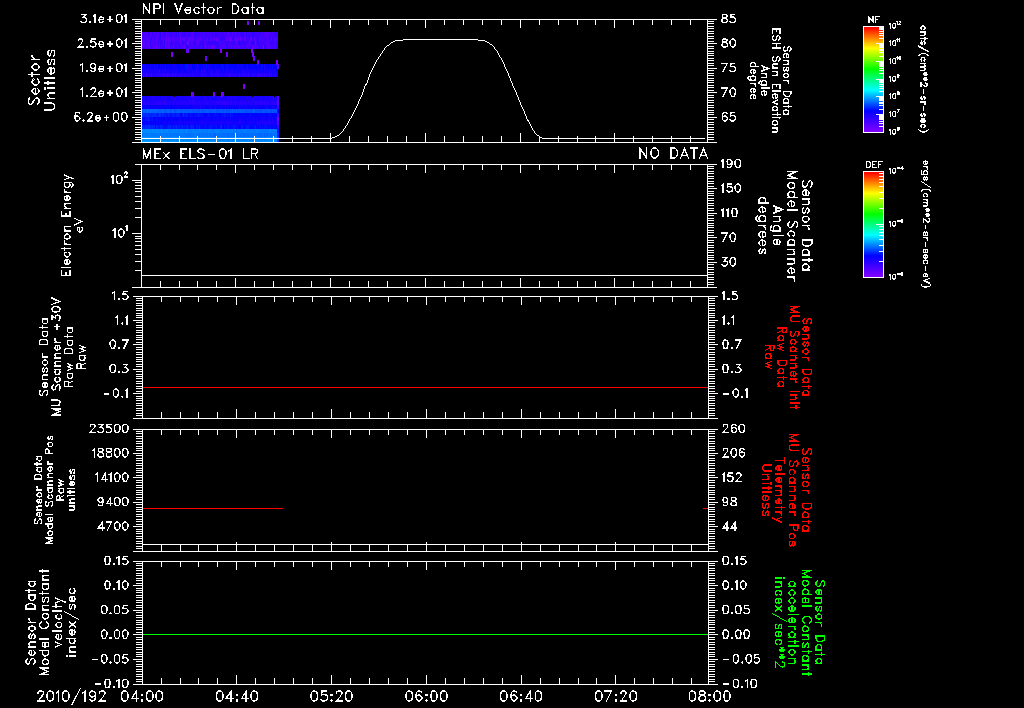Click the 'Model Scanner Pos Raw unitless' axis title
This screenshot has height=708, width=1024.
(55, 490)
